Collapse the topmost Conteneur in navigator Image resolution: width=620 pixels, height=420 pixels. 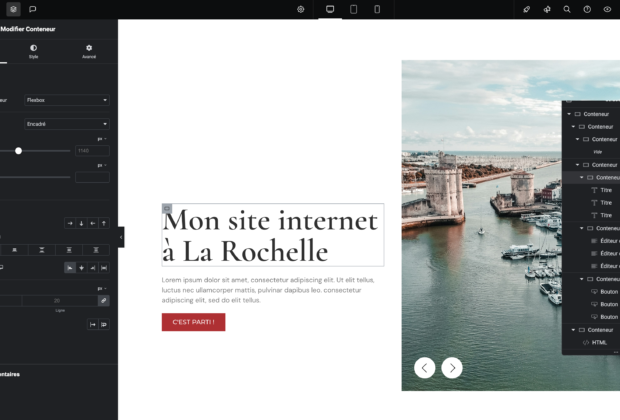pos(569,114)
